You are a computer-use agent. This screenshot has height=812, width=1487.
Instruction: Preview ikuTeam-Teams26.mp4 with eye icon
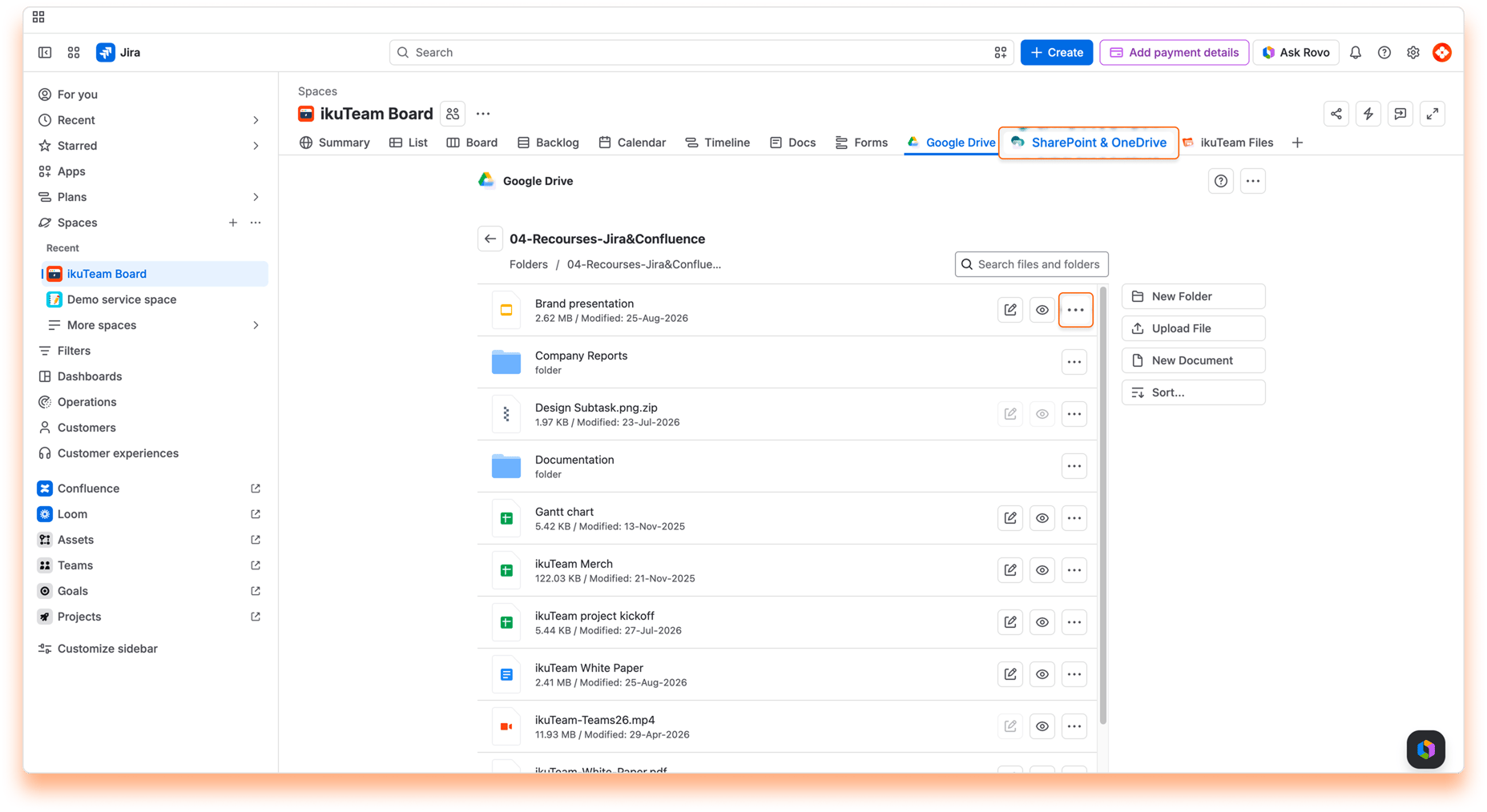1042,726
